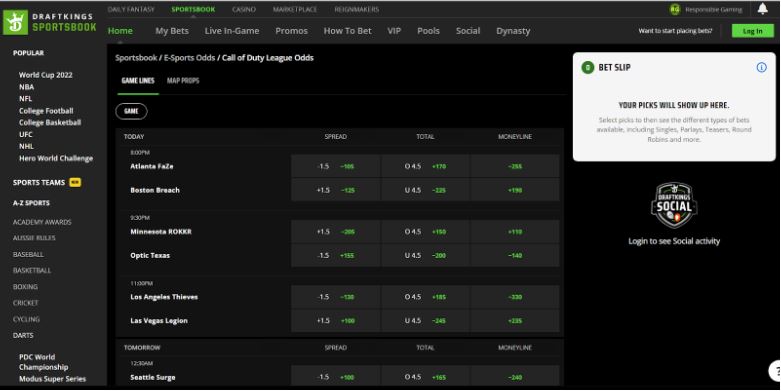Click the Responsible Gaming RG badge
This screenshot has height=391, width=781.
[675, 9]
